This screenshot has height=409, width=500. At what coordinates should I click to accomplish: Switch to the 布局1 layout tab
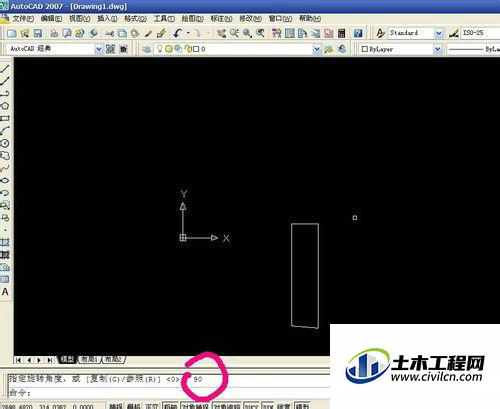pos(90,360)
